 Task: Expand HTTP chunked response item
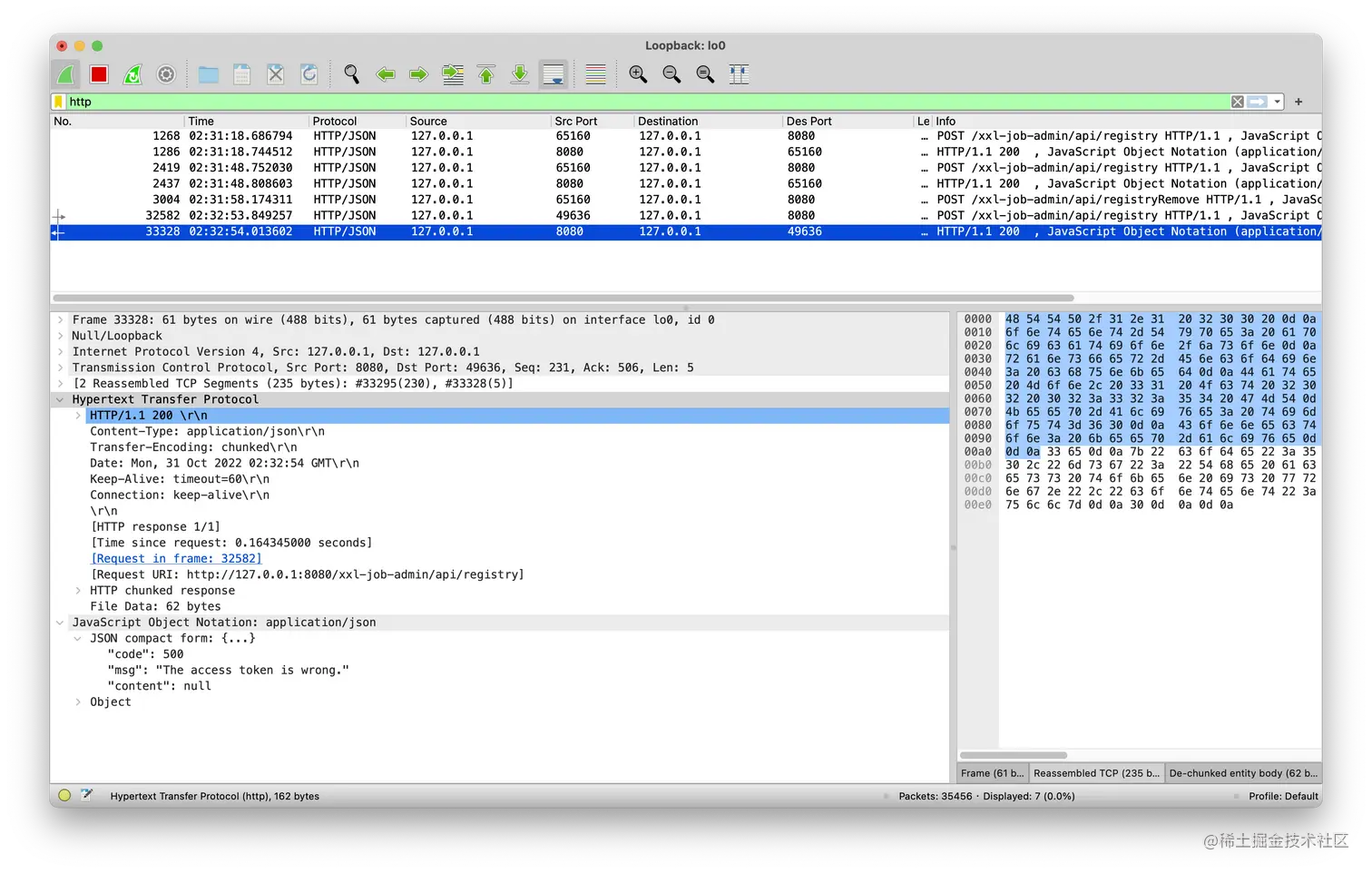coord(78,591)
